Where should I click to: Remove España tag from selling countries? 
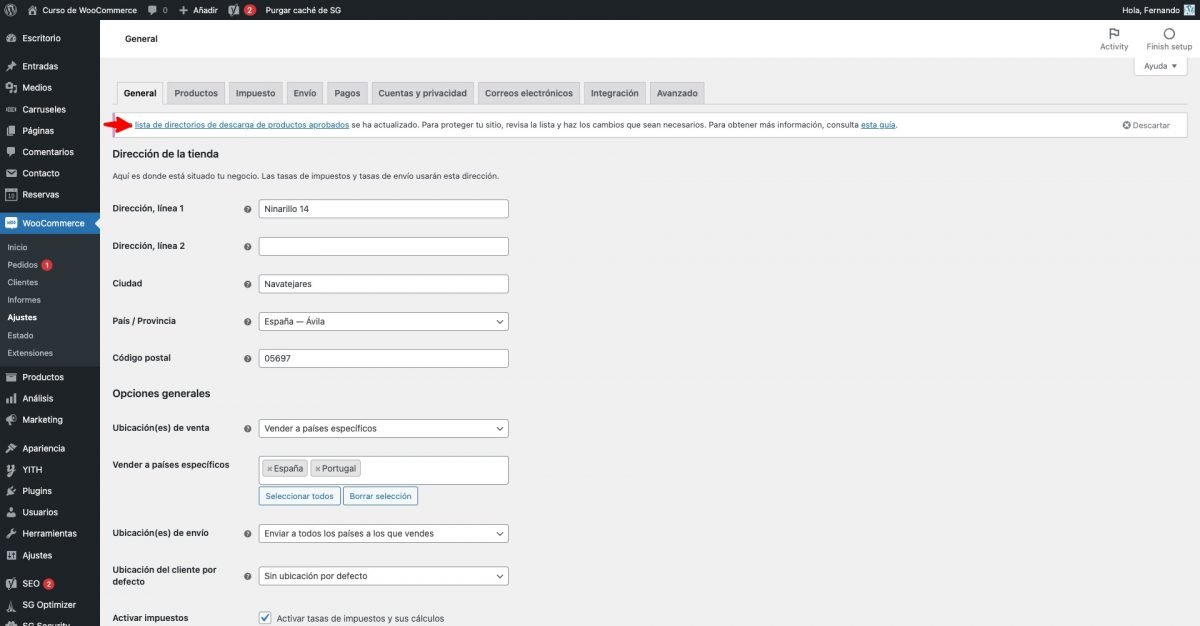click(x=269, y=469)
